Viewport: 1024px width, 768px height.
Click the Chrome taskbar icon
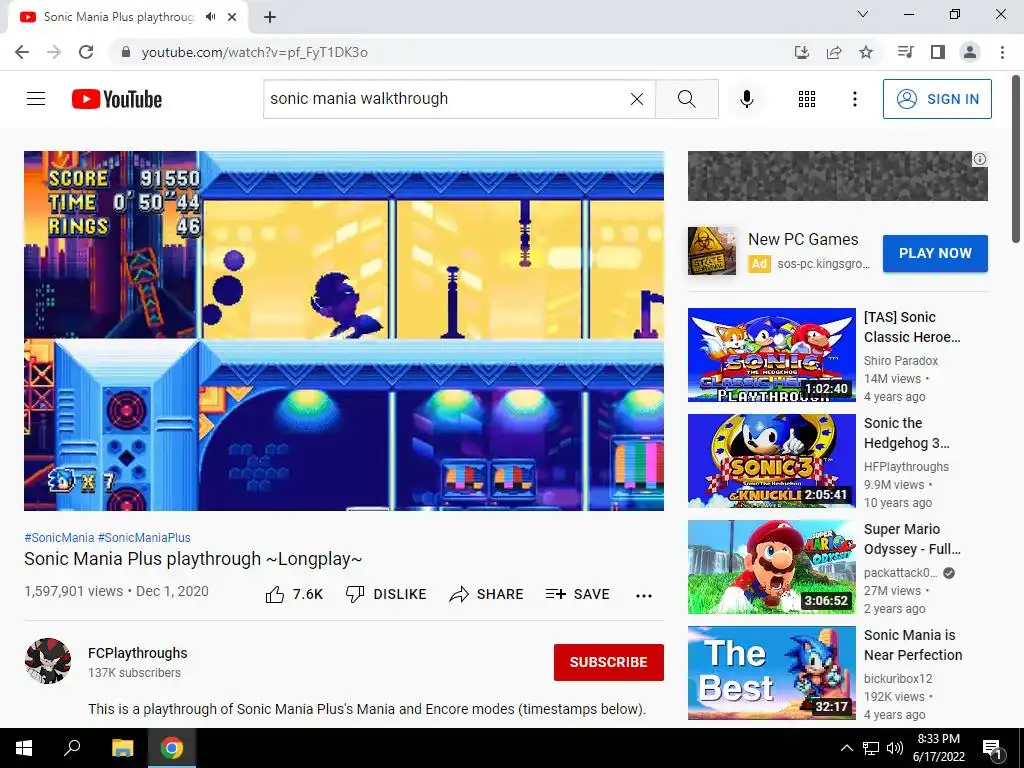[172, 748]
